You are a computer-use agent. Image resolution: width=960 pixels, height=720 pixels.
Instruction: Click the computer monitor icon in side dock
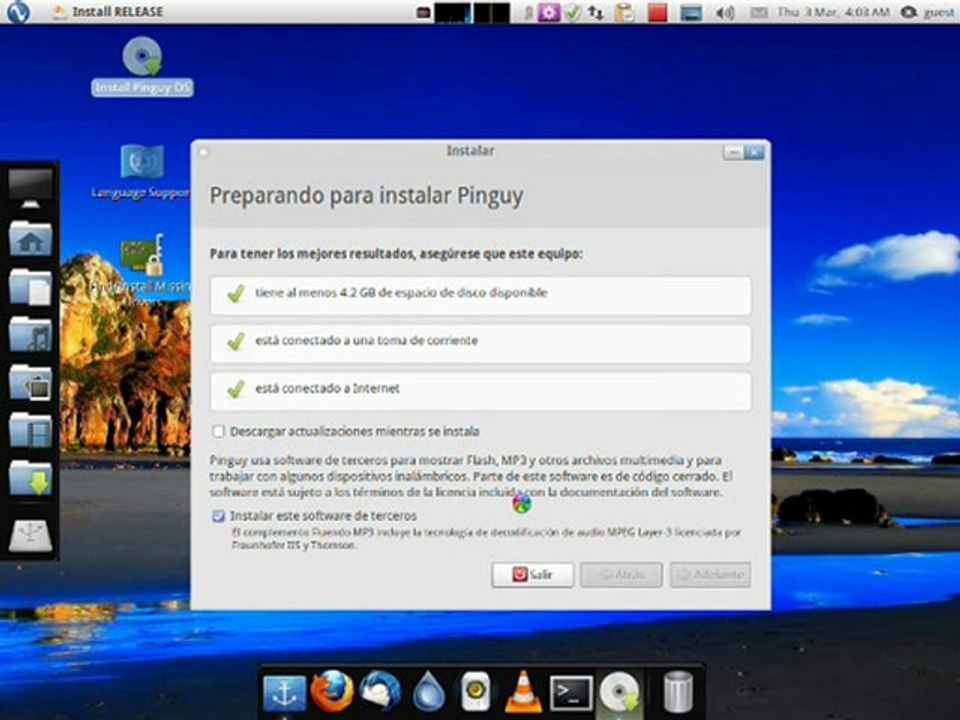pyautogui.click(x=30, y=190)
